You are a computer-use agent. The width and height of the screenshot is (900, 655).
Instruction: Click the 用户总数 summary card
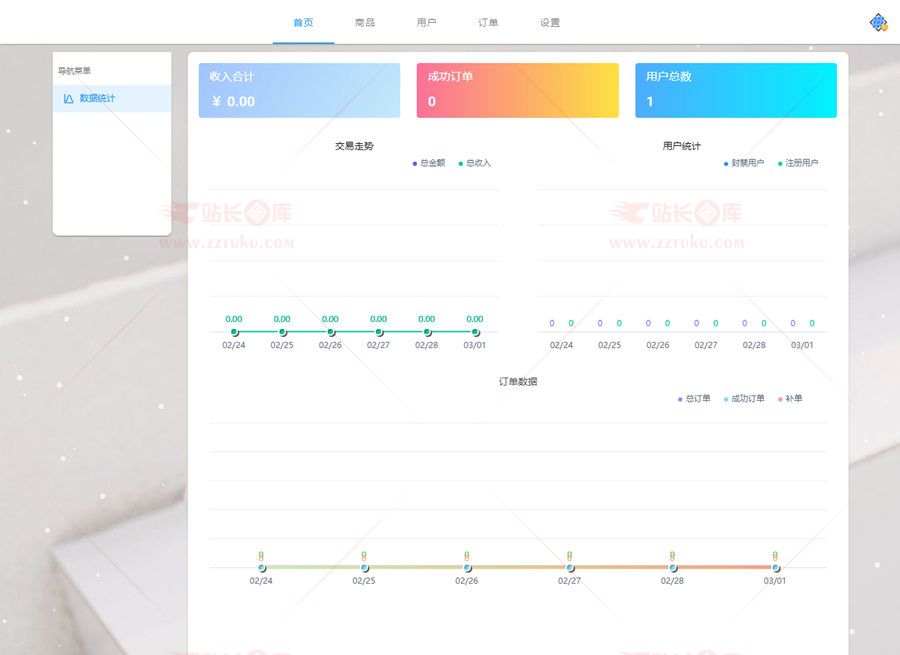(735, 90)
